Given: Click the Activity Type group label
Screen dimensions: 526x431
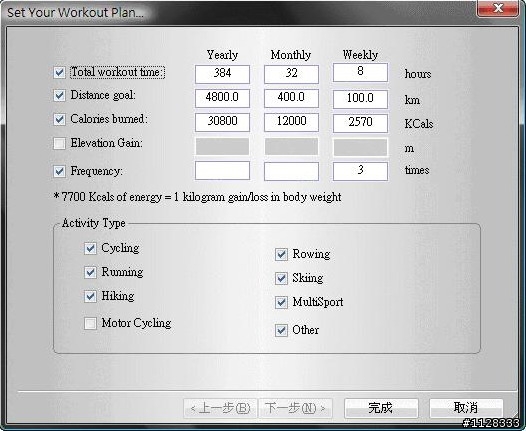Looking at the screenshot, I should (x=94, y=223).
